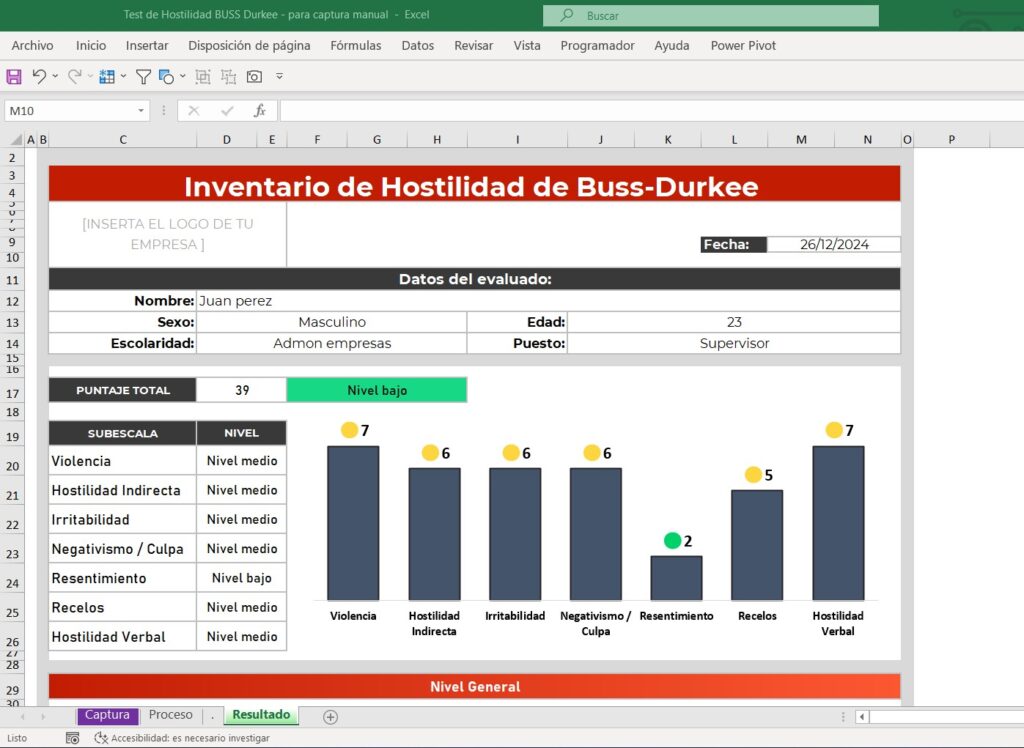Click horizontal scrollbar left arrow

click(x=862, y=717)
